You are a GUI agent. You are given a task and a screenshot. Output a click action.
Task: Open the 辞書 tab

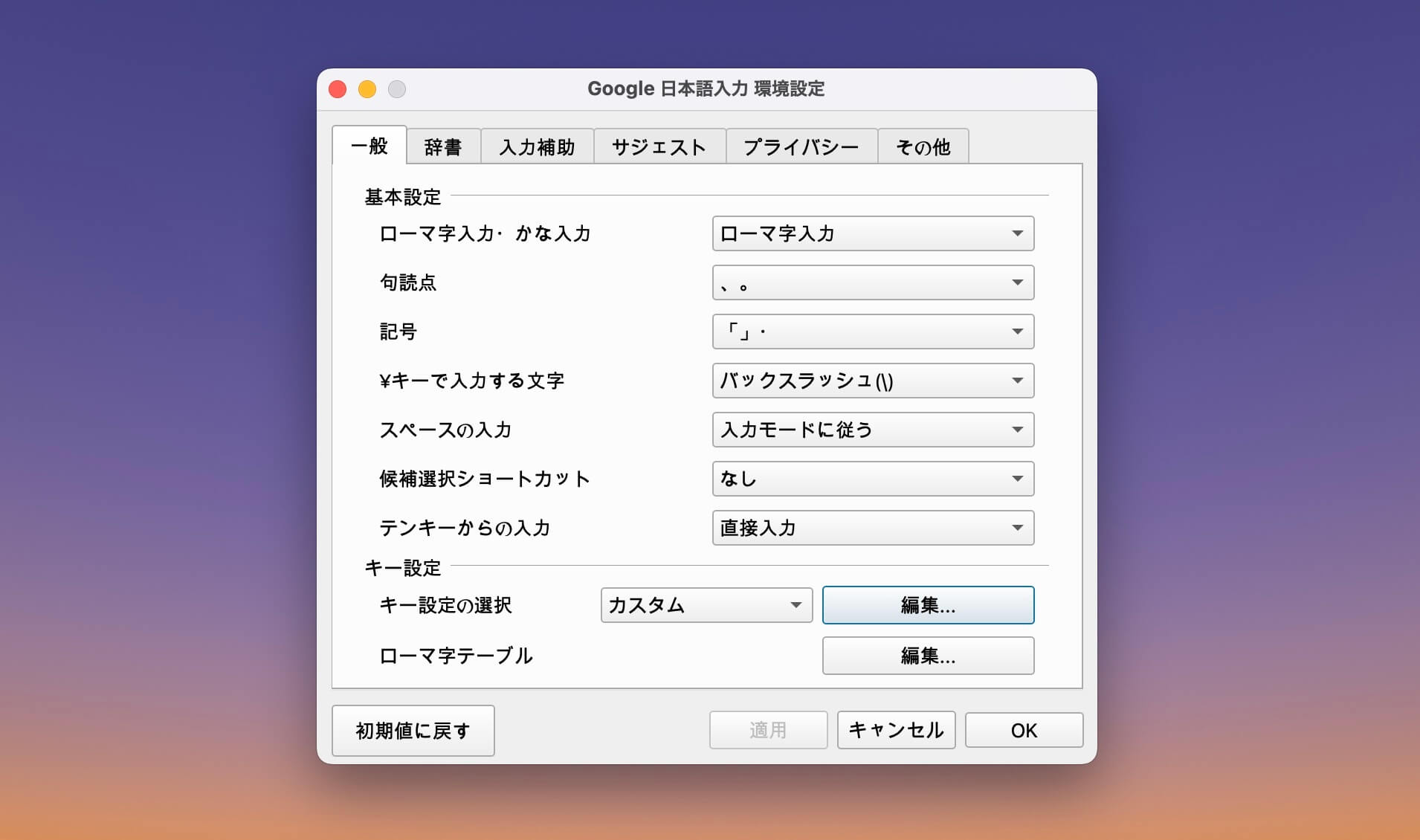click(x=443, y=146)
